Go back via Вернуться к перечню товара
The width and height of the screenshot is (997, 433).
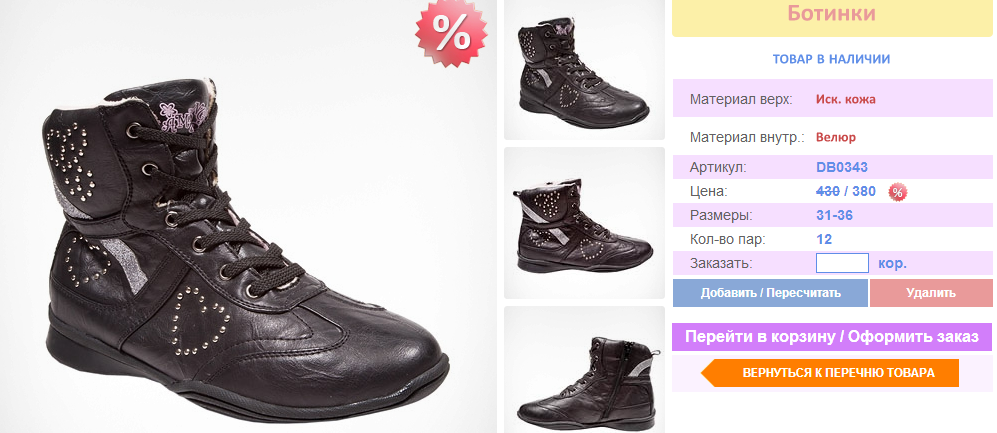838,373
